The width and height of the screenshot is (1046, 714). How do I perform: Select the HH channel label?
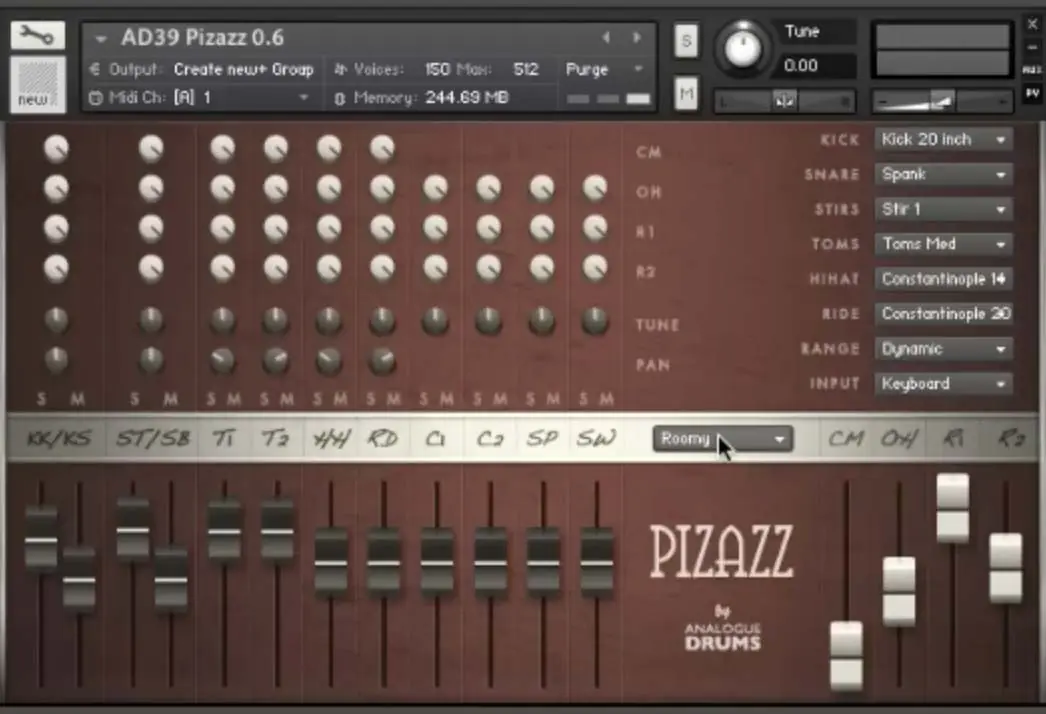tap(331, 438)
